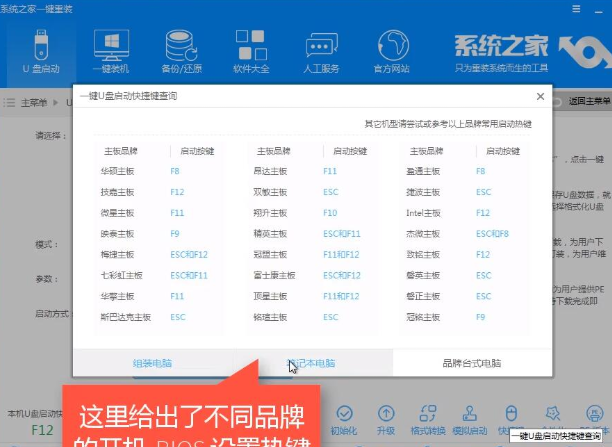Screen dimensions: 612x447
Task: Click 返回主菜单 to go back
Action: point(586,101)
